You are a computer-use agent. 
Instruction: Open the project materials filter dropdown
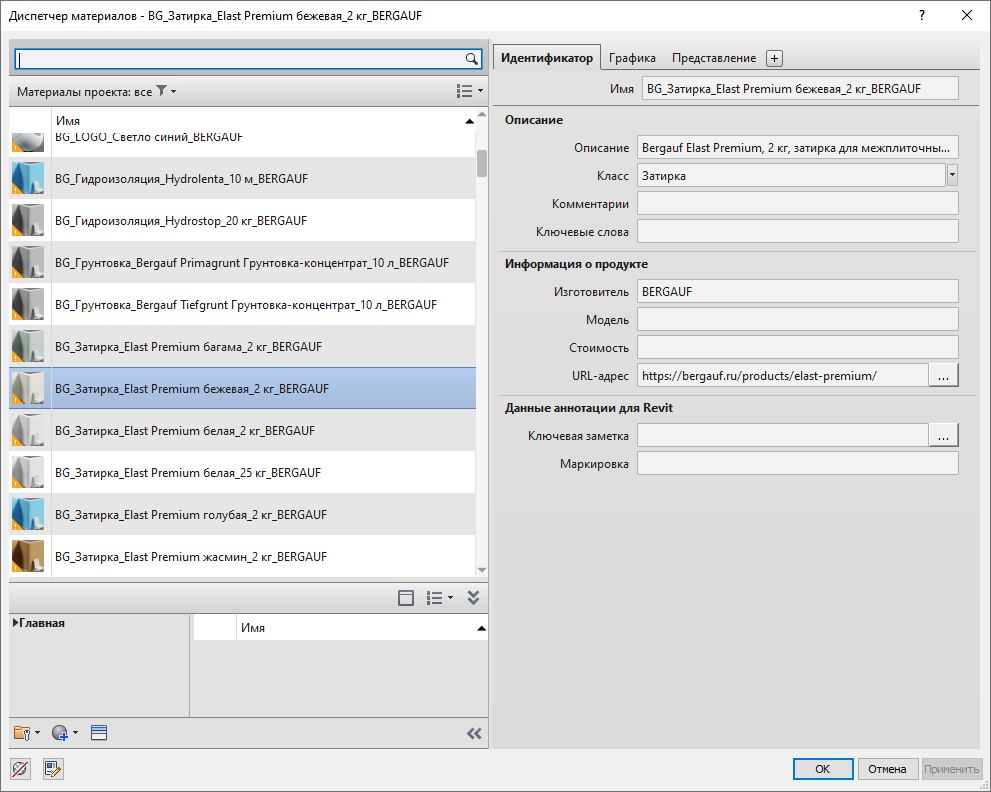point(166,92)
